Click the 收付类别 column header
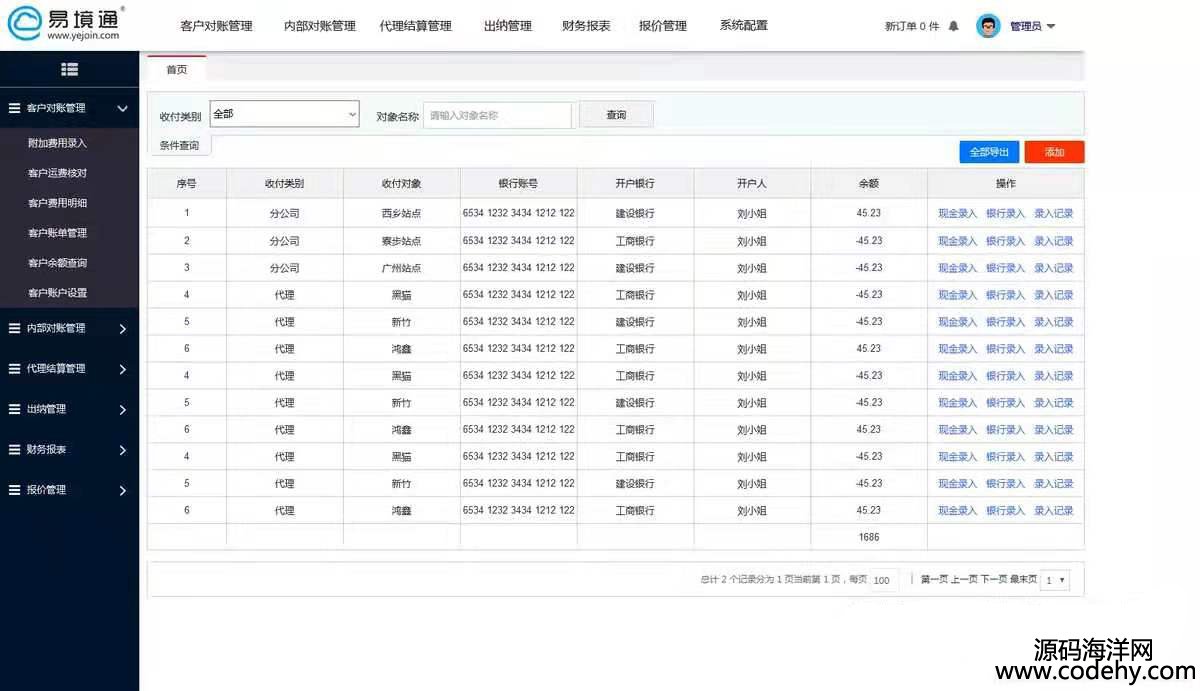Viewport: 1200px width, 691px height. tap(284, 184)
